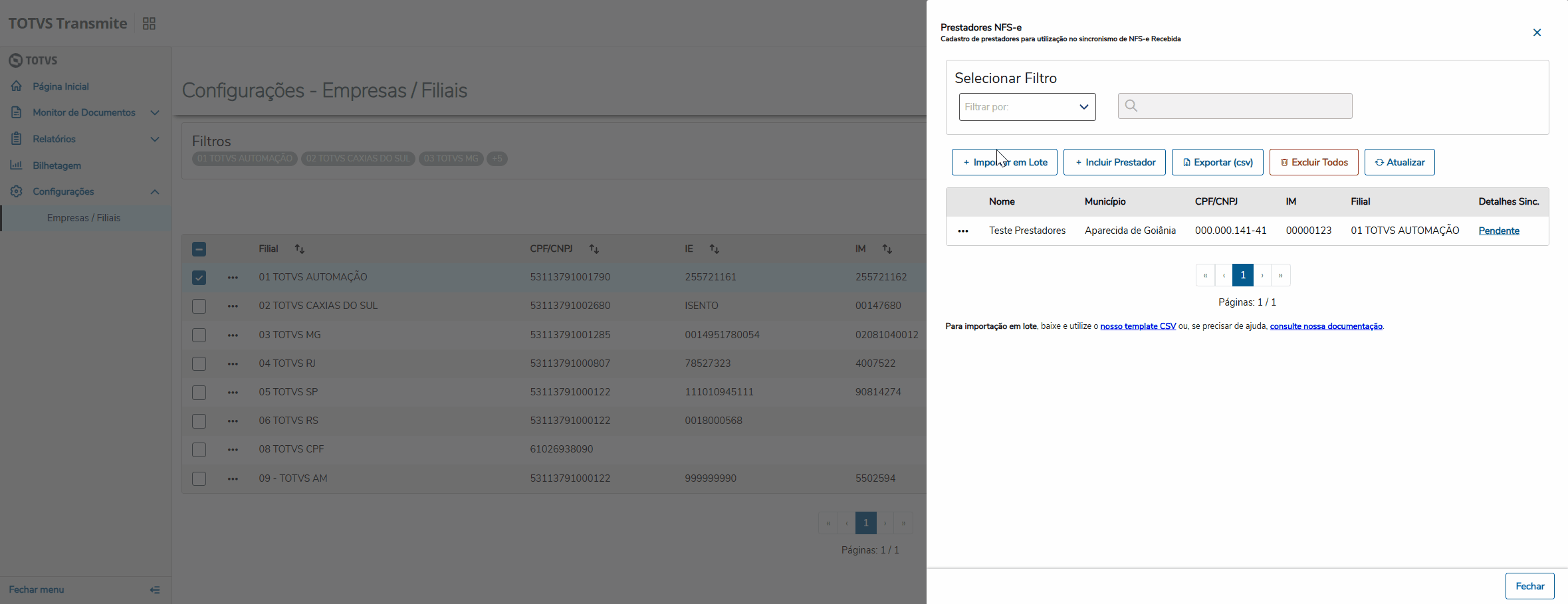Viewport: 1568px width, 604px height.
Task: Open actions dots for 08 TOTVS CPF
Action: (x=233, y=450)
